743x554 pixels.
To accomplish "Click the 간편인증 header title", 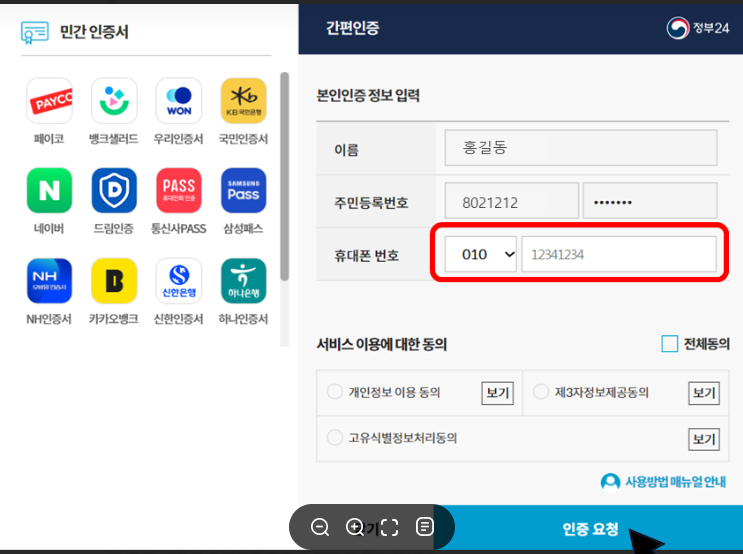I will click(353, 28).
